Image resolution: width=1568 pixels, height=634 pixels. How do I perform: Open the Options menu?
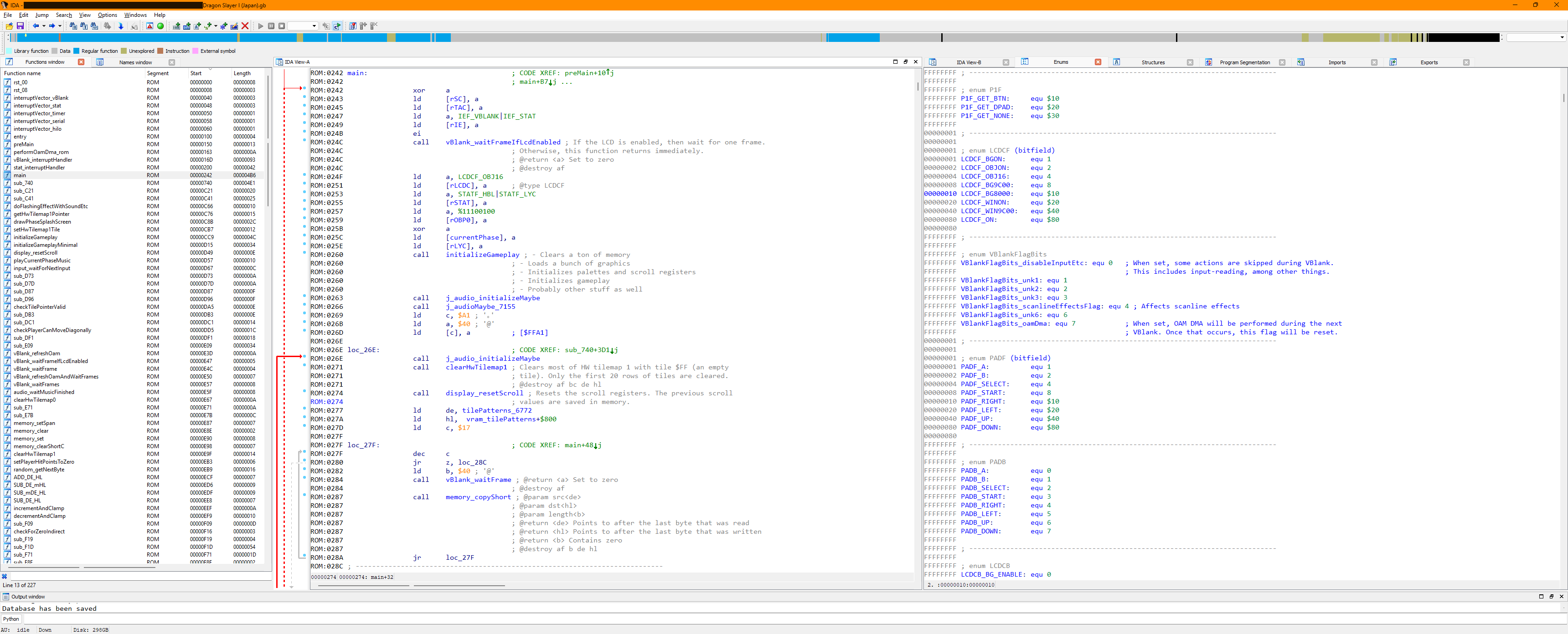108,15
